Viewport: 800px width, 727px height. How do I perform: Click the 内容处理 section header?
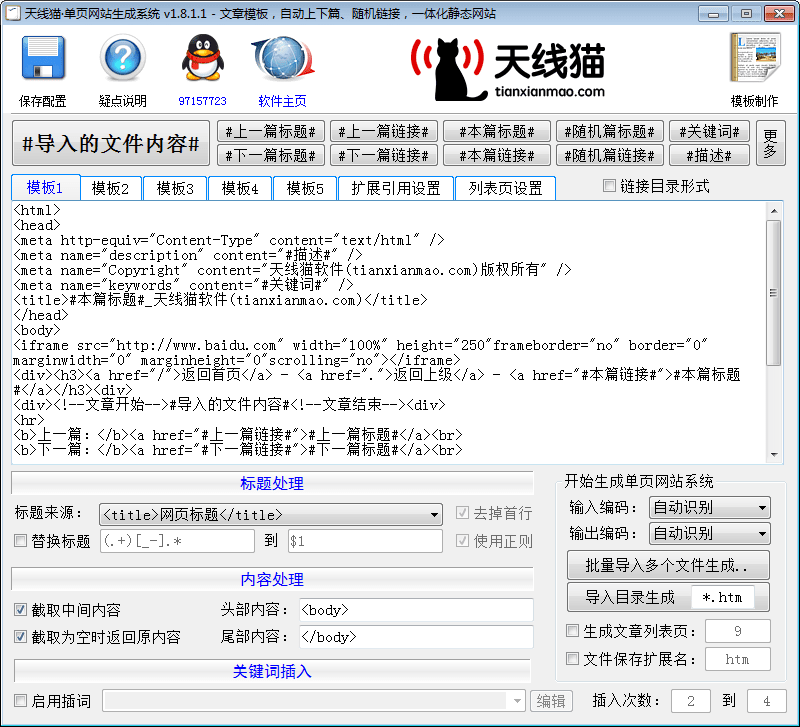coord(272,579)
